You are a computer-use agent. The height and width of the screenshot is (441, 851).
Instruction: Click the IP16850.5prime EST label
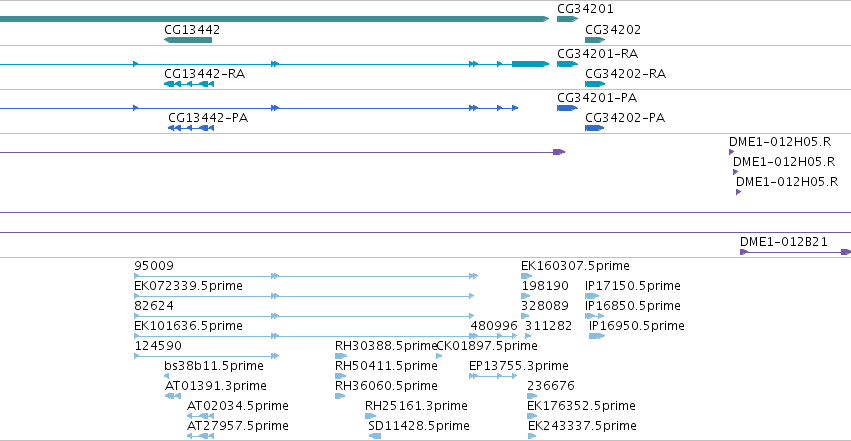(633, 306)
